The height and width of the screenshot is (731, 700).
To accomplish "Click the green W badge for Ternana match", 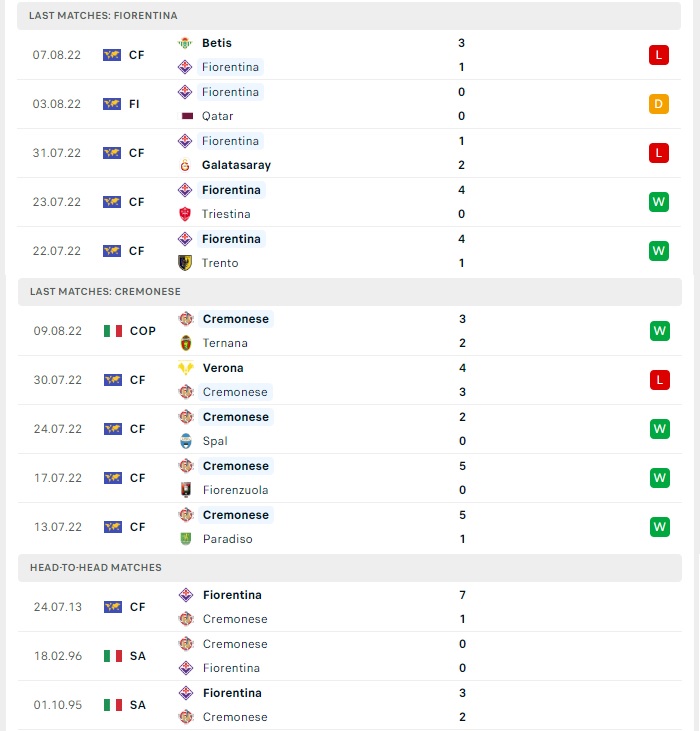I will (659, 331).
